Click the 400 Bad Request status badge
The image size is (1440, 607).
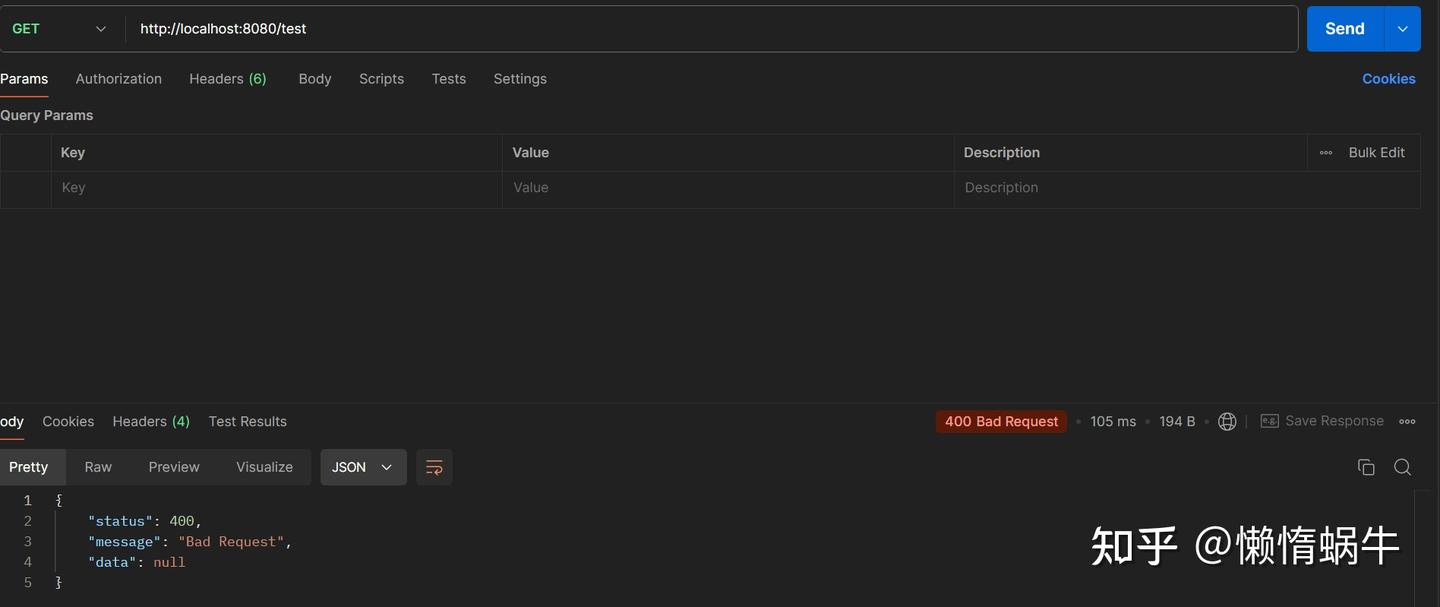[1001, 421]
